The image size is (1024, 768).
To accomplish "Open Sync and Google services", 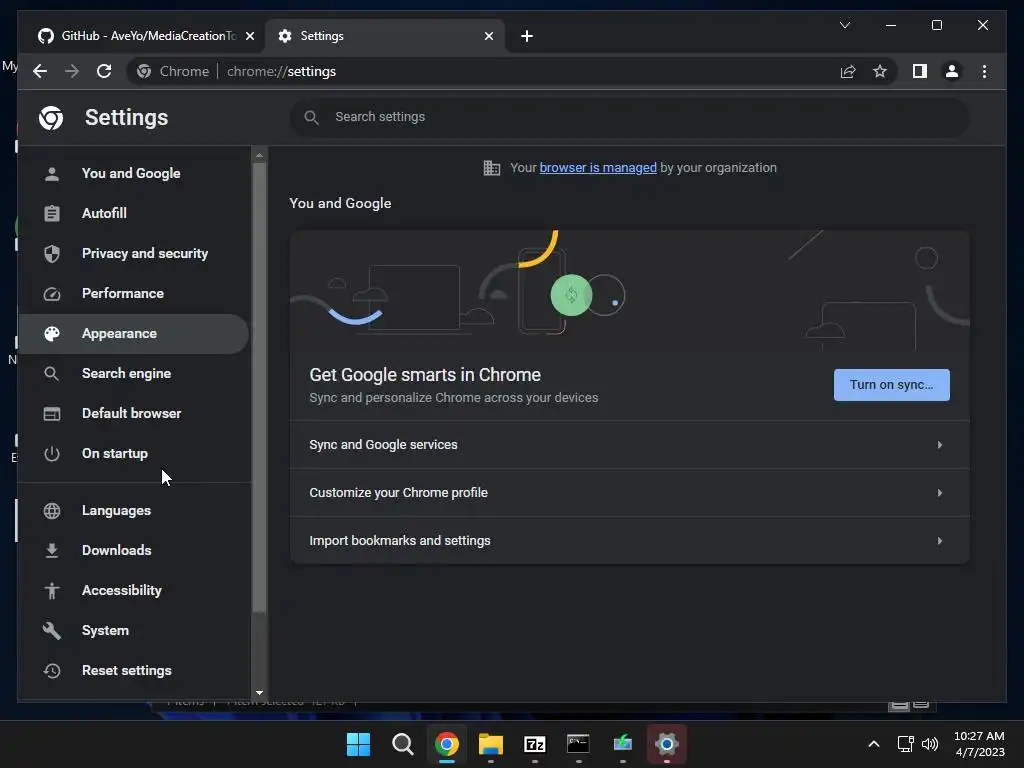I will coord(630,445).
